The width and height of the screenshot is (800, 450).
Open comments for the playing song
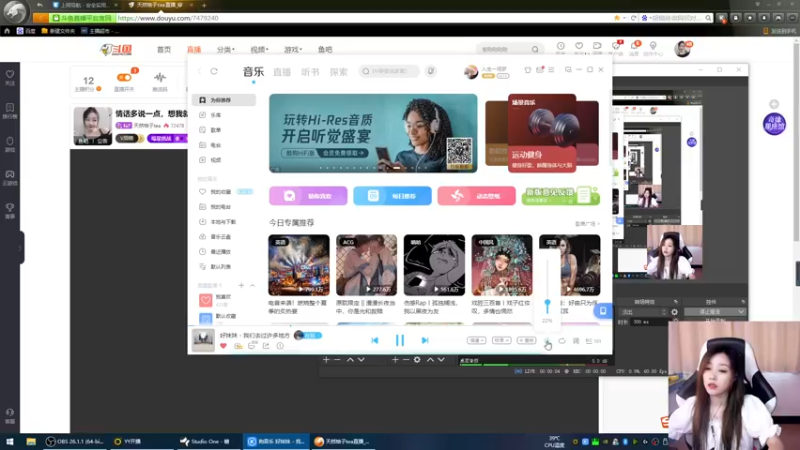[x=252, y=346]
